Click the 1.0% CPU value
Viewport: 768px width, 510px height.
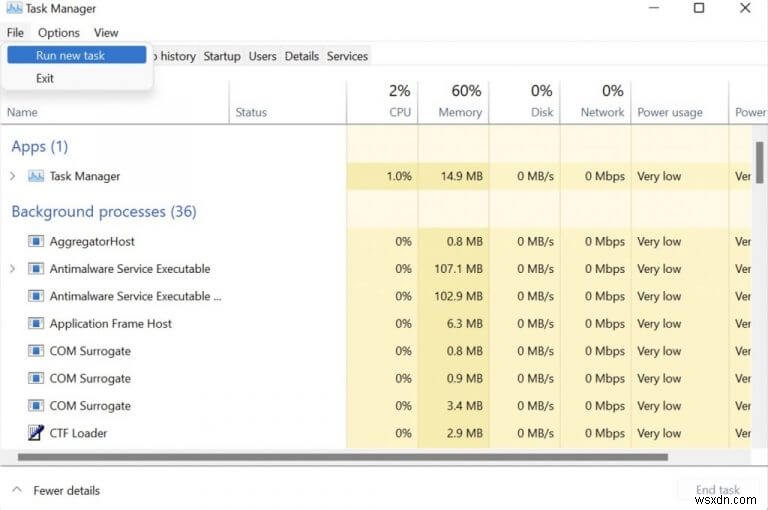tap(399, 176)
